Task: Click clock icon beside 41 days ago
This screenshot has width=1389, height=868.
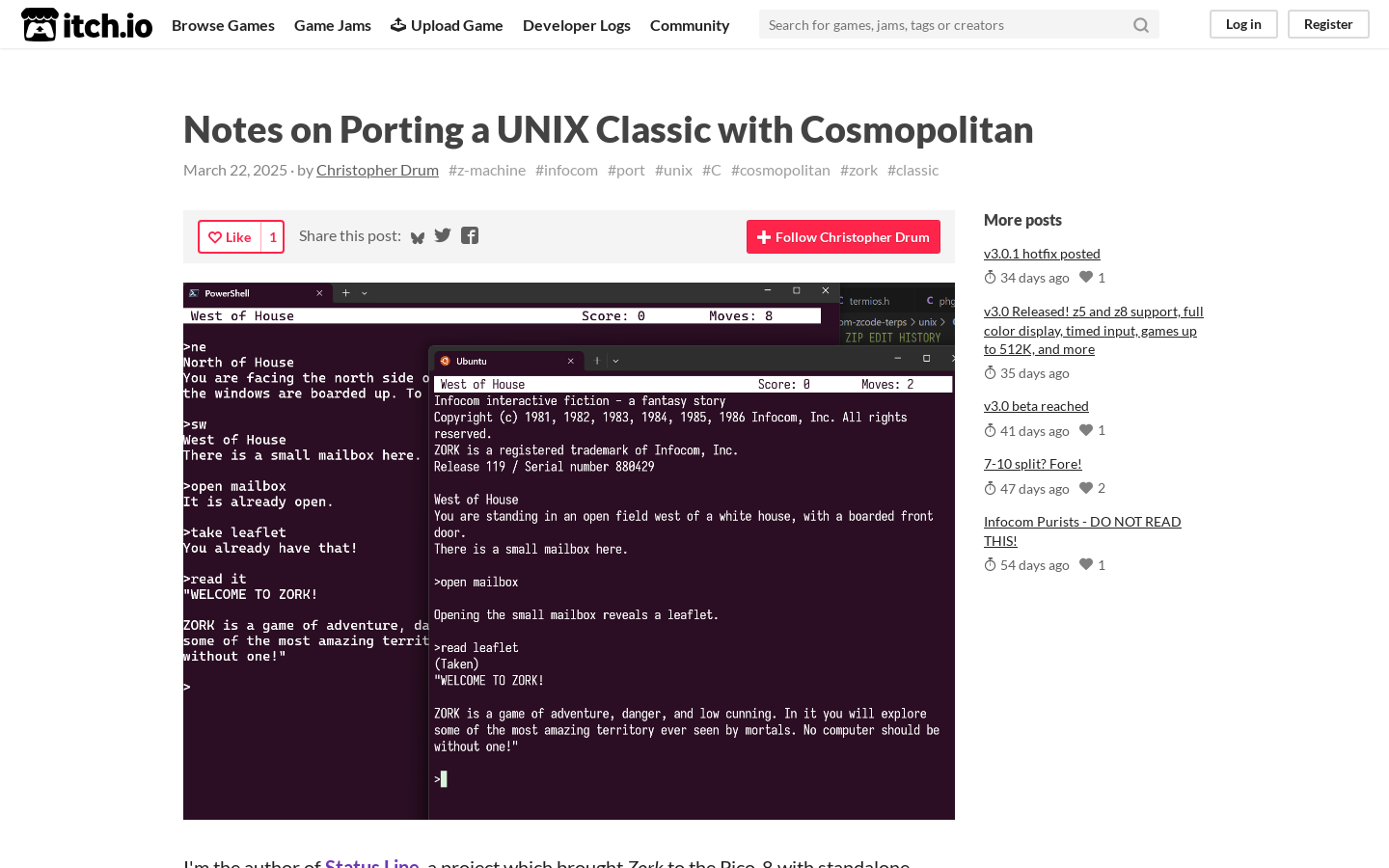Action: point(990,431)
